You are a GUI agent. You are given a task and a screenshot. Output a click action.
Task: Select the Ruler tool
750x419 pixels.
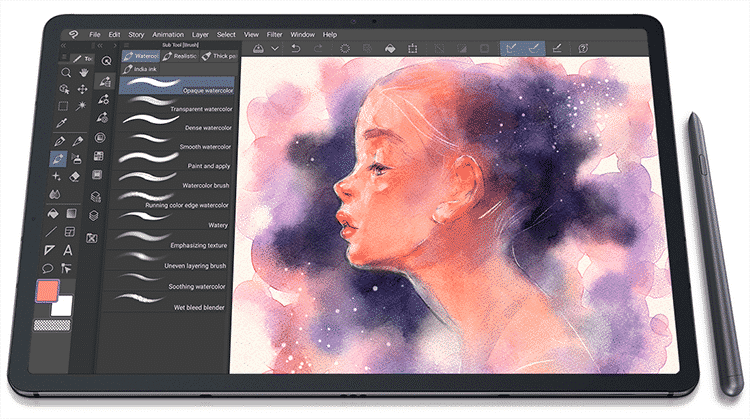coord(49,250)
